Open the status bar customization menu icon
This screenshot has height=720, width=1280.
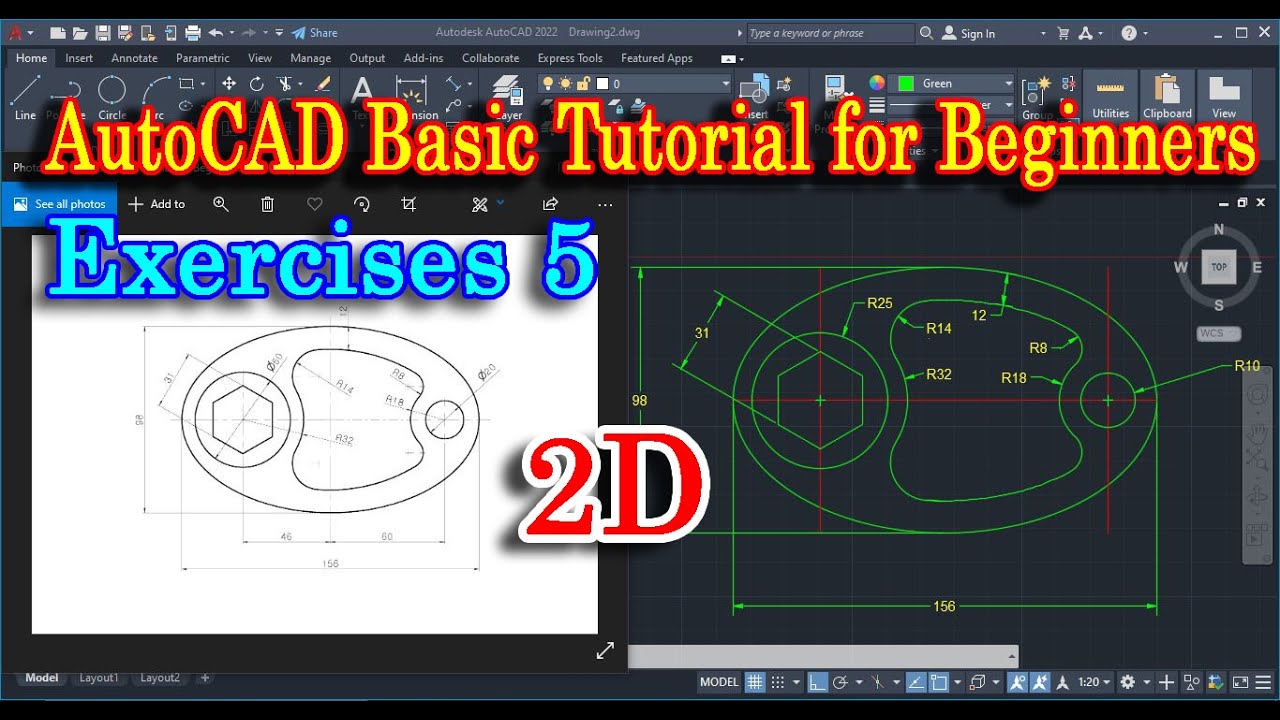coord(1263,682)
